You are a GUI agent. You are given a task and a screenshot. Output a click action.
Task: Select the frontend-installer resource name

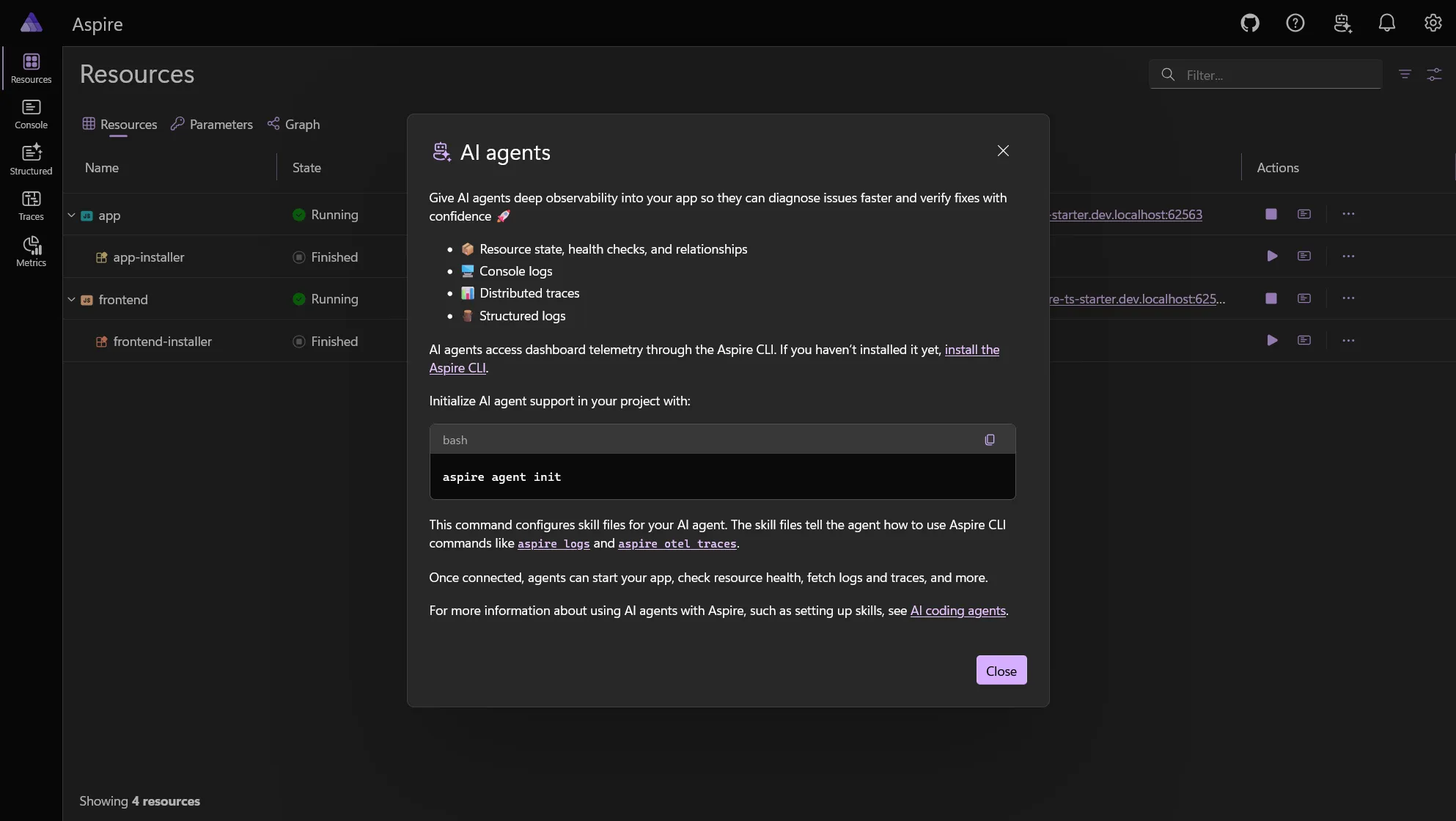coord(163,342)
